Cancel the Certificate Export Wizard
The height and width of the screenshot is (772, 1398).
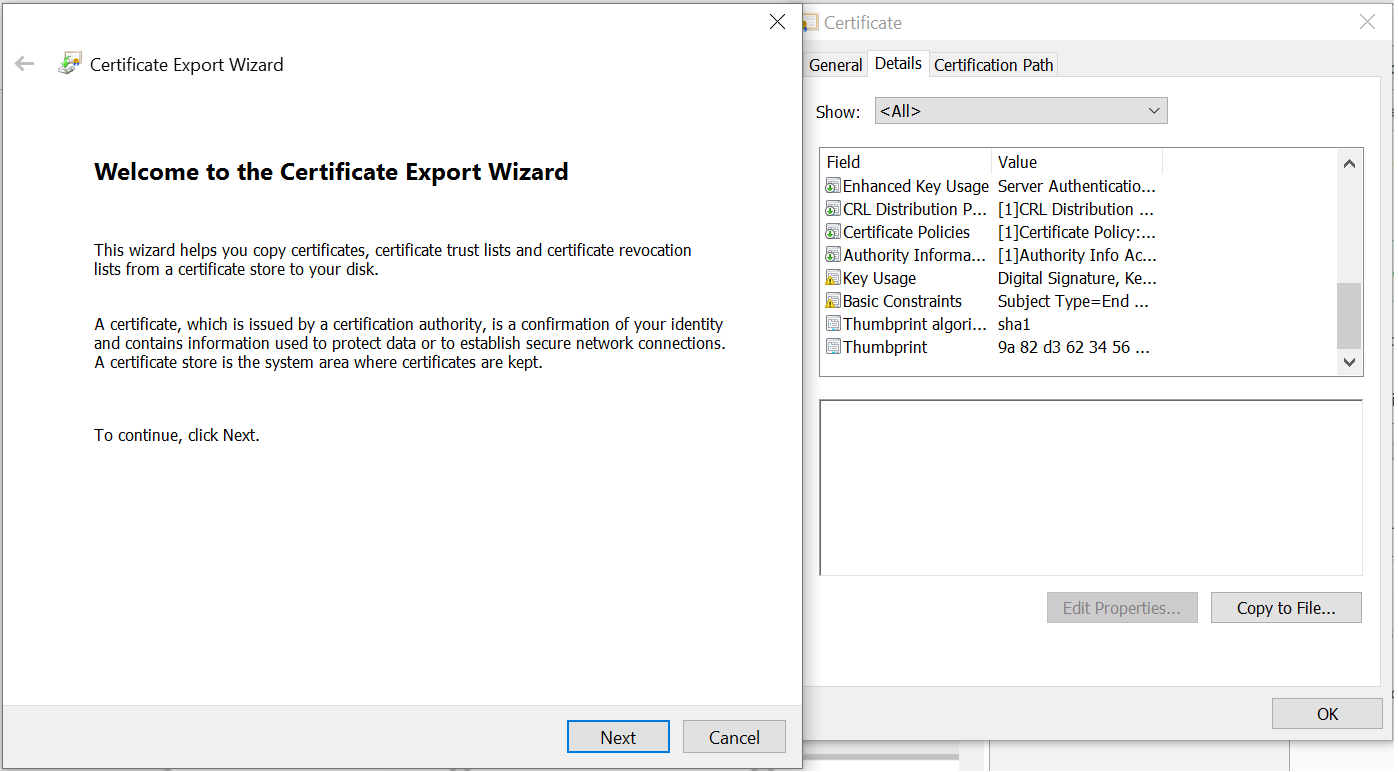(734, 737)
